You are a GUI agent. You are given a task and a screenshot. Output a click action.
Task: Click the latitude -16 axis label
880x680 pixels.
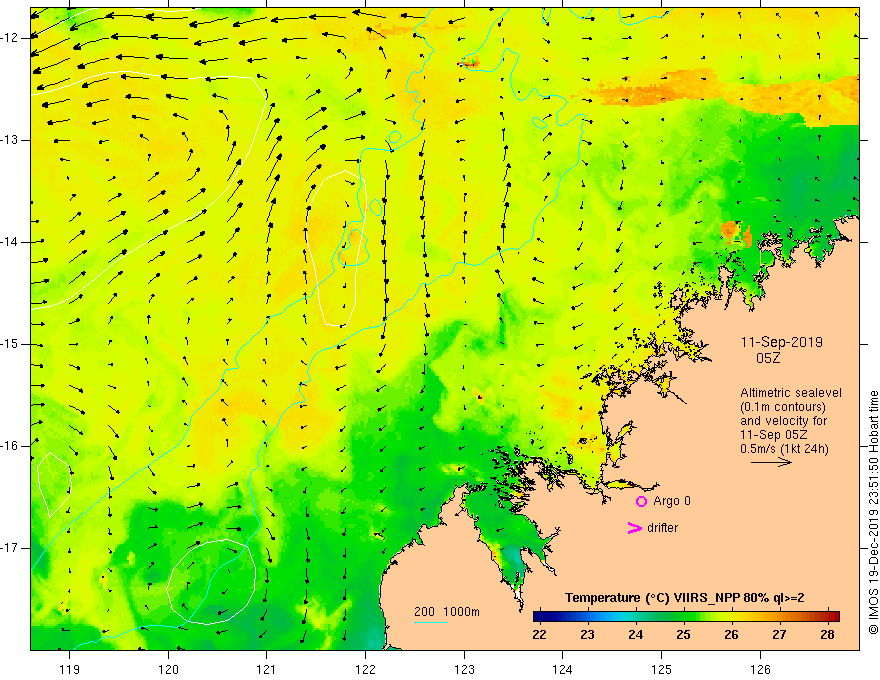pos(11,445)
